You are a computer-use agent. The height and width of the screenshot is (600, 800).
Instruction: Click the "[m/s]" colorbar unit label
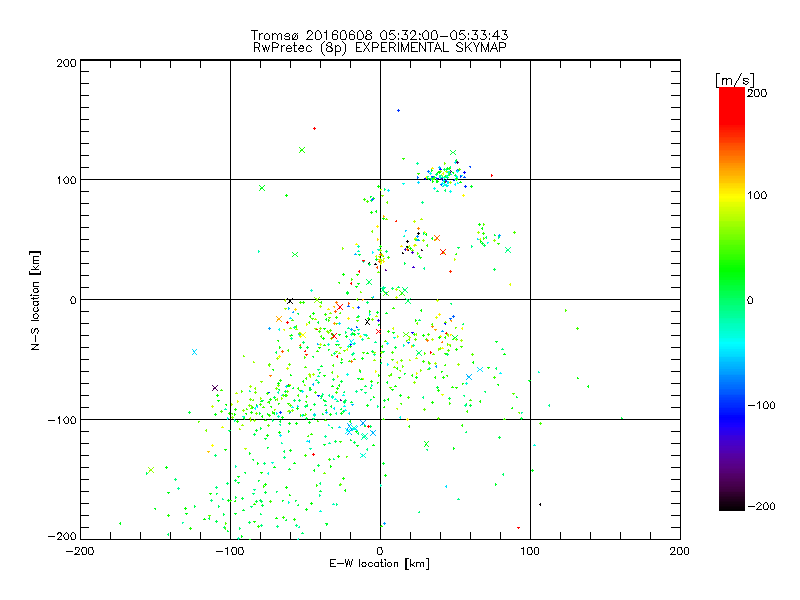(735, 80)
